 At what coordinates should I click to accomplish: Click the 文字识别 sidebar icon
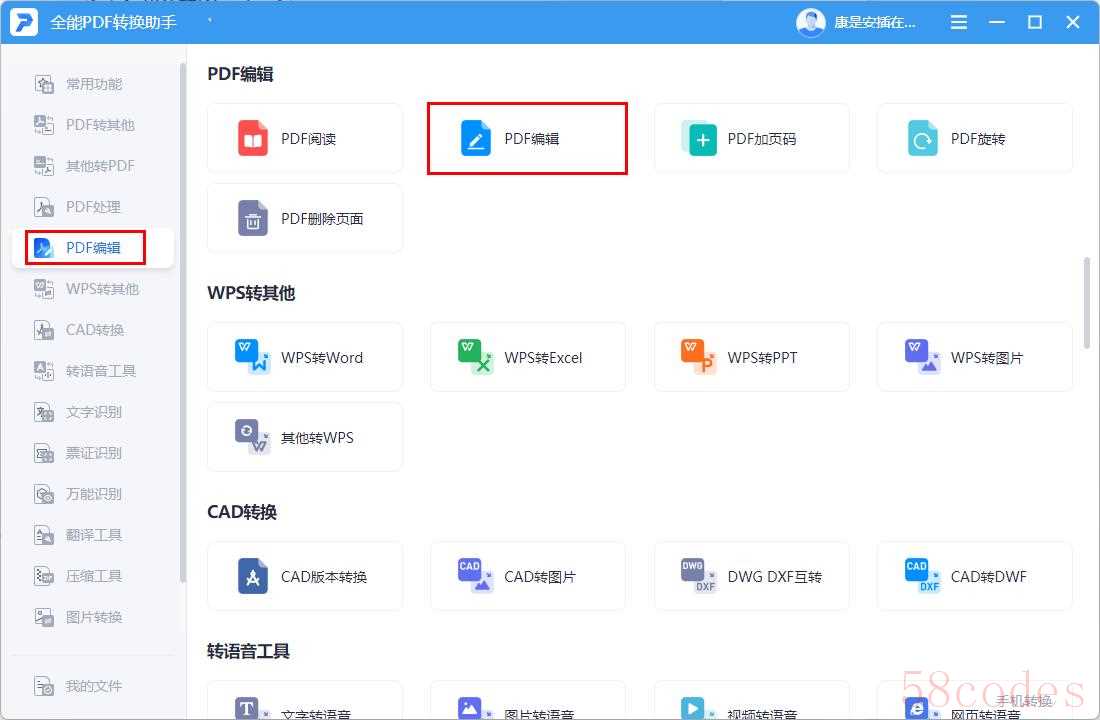click(x=43, y=412)
